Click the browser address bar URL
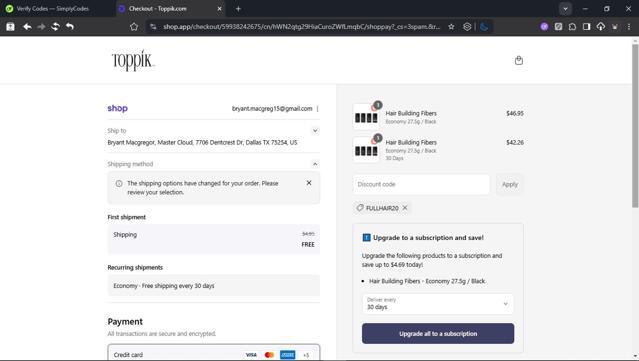The image size is (639, 361). pos(301,26)
